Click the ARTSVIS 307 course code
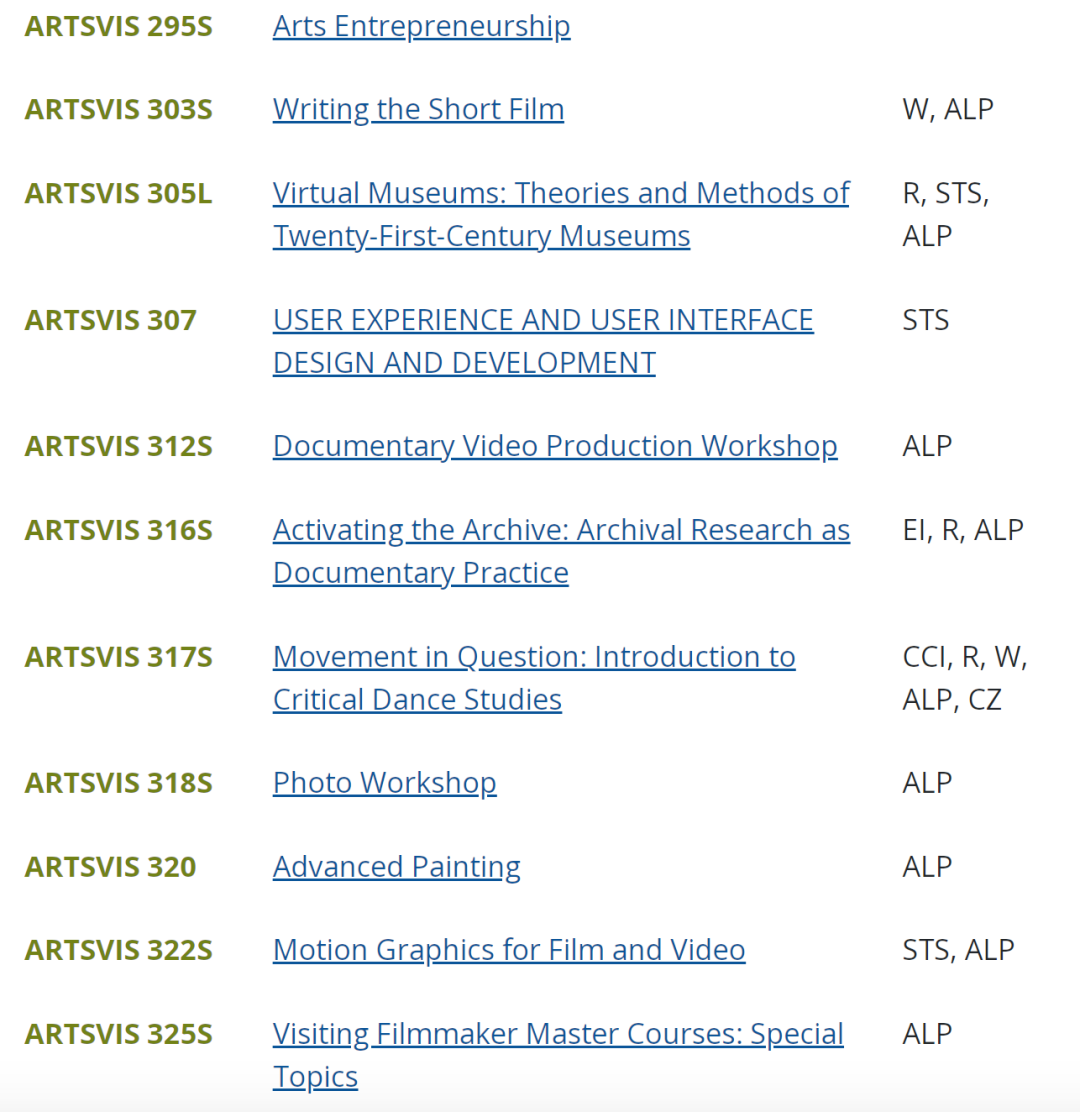Image resolution: width=1080 pixels, height=1112 pixels. tap(110, 320)
